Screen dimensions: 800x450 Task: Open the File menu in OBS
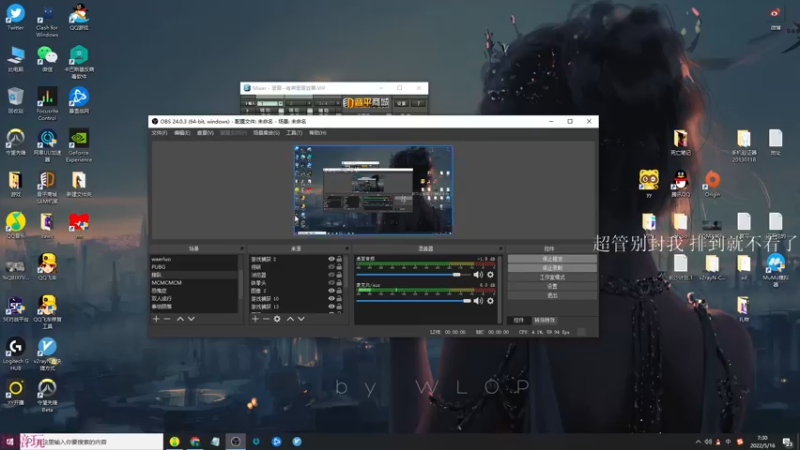[159, 133]
